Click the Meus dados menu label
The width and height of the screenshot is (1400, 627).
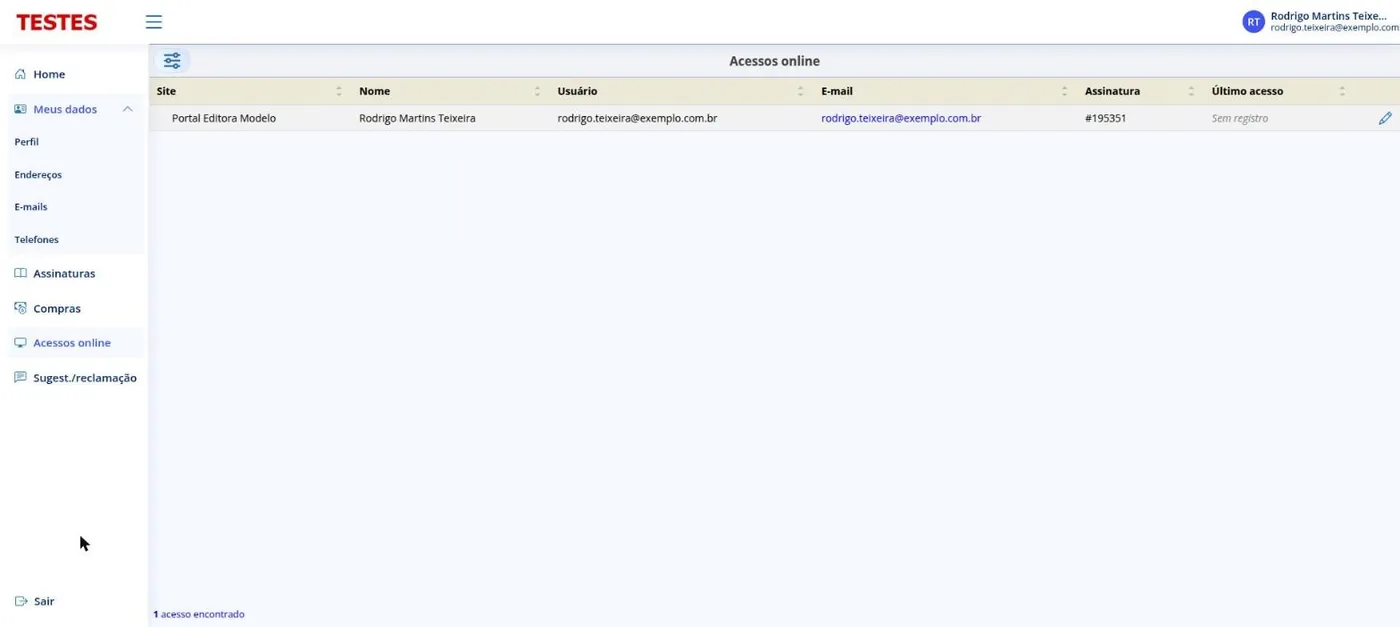(65, 109)
